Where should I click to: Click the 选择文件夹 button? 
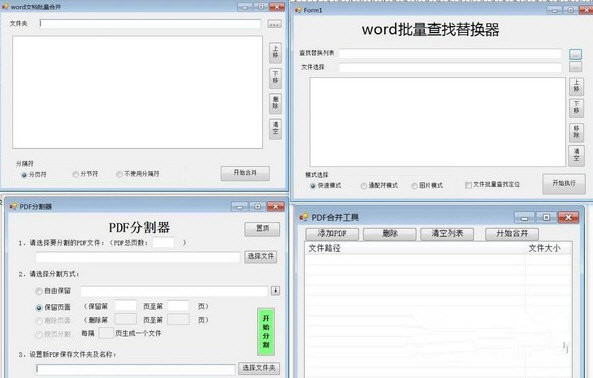(259, 368)
